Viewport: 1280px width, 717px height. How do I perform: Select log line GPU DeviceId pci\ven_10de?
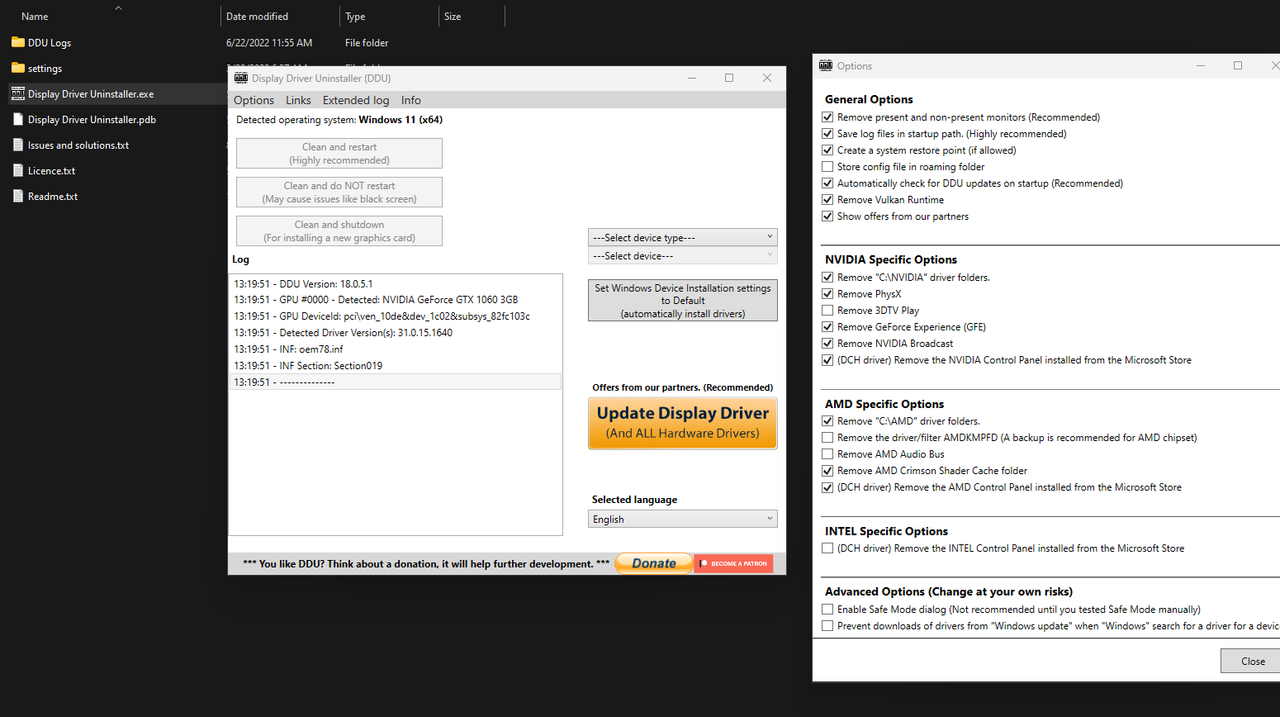coord(395,317)
